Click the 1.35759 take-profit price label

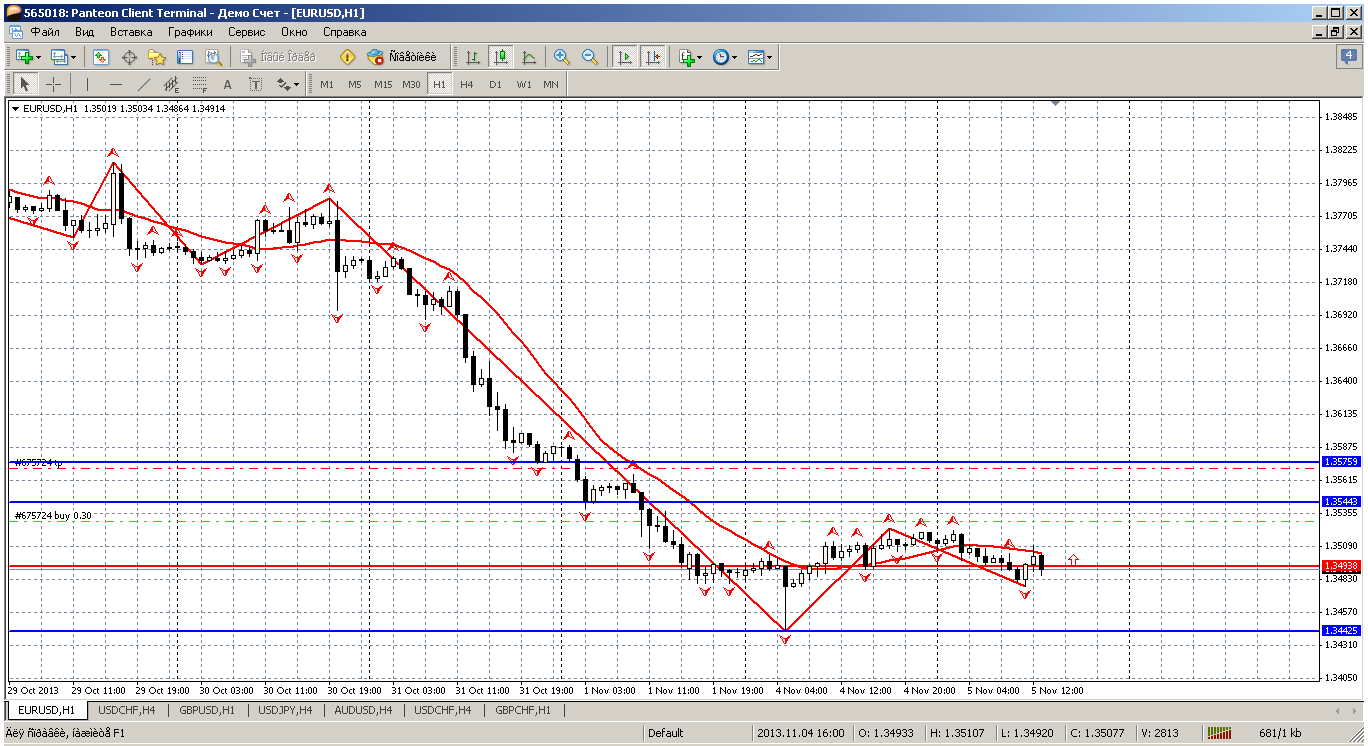pyautogui.click(x=1340, y=462)
